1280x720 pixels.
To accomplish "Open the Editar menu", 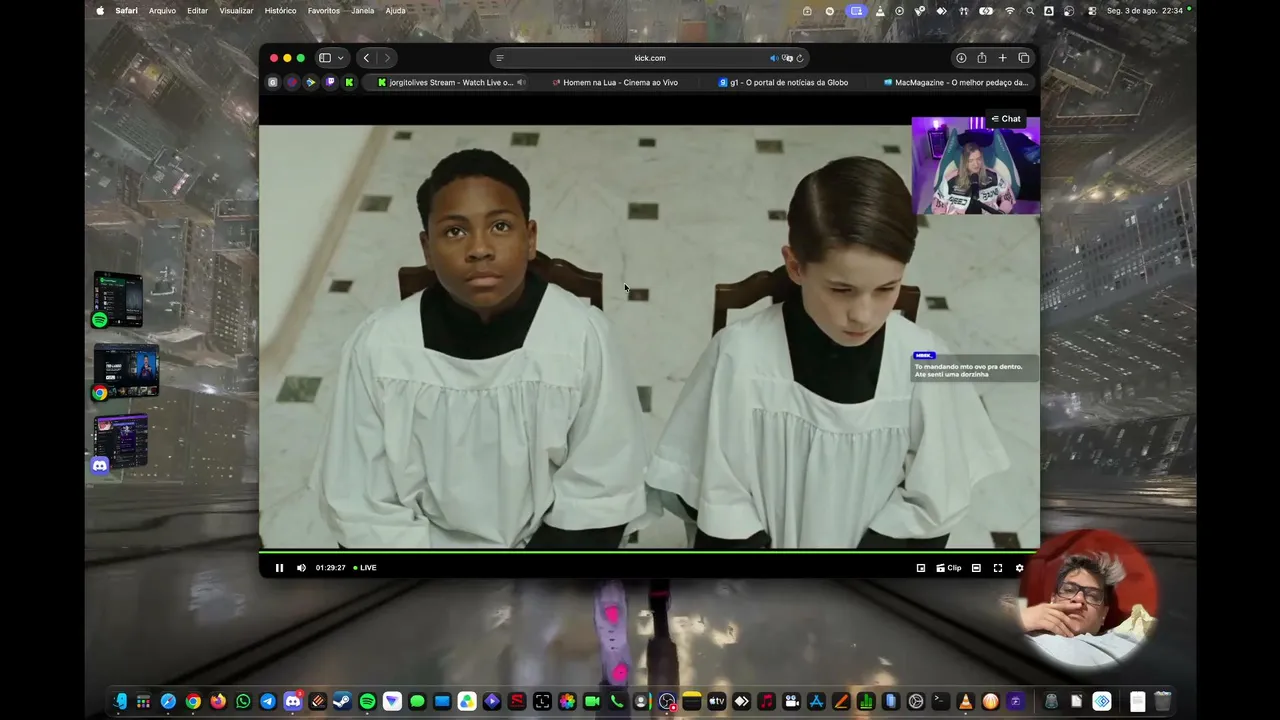I will [198, 11].
